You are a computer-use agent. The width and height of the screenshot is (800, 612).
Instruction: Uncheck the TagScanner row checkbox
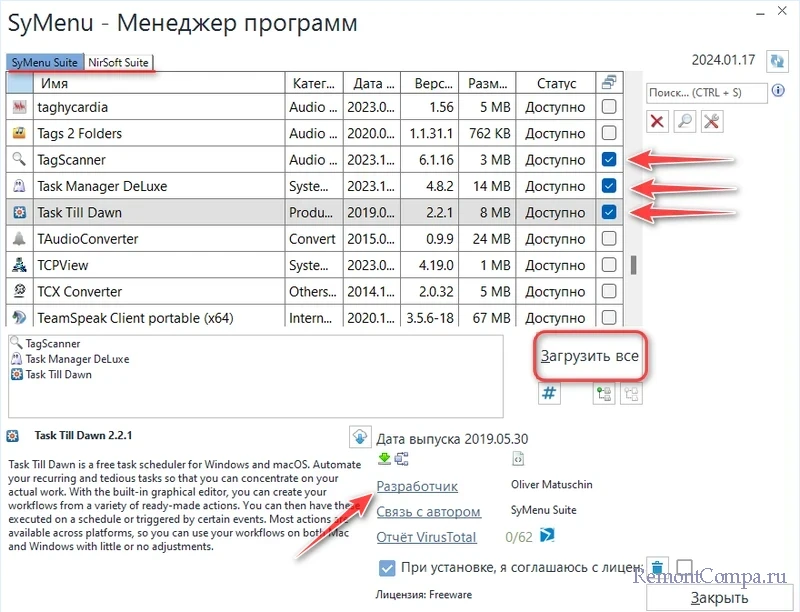point(609,160)
